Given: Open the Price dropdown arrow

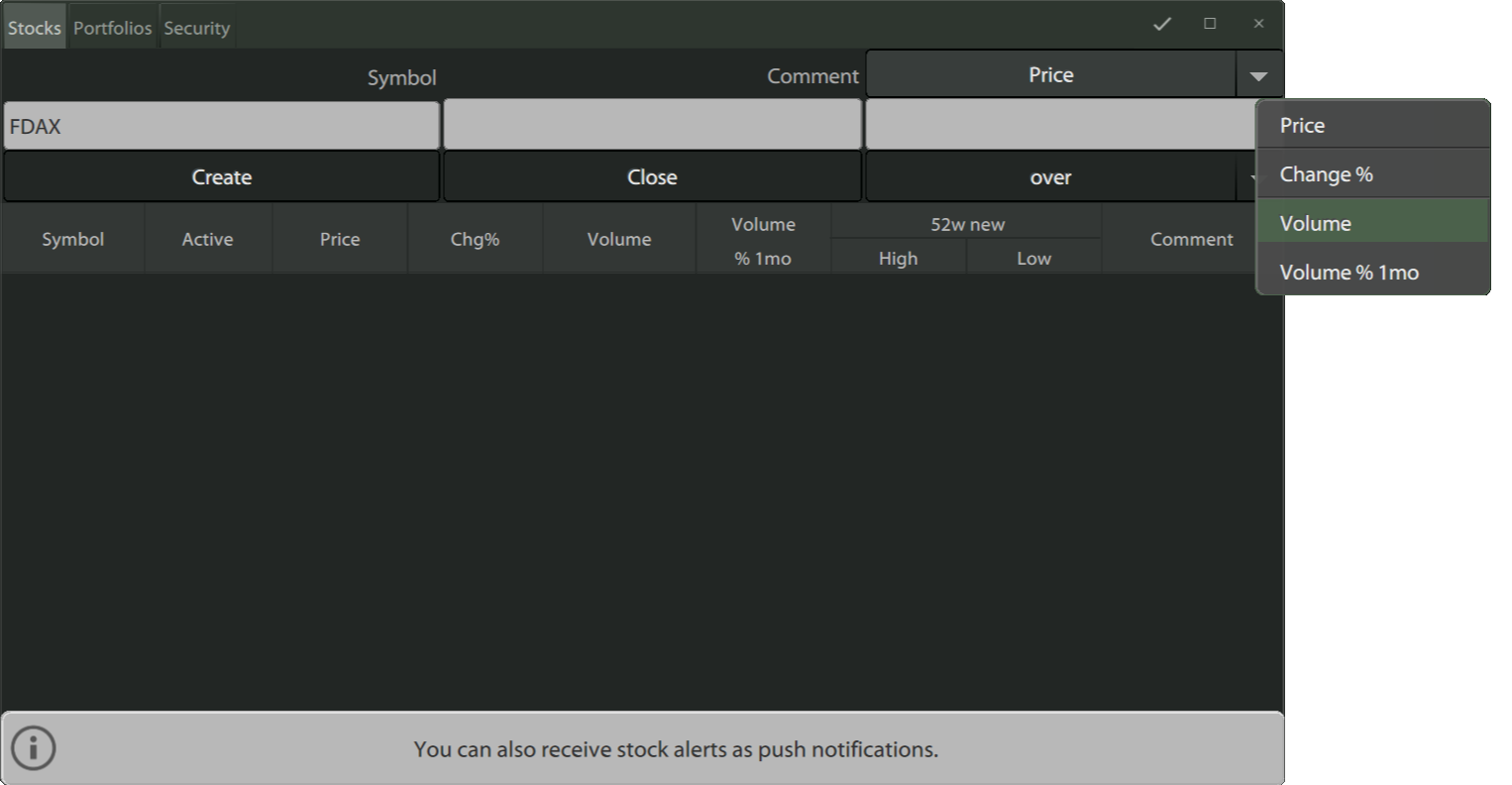Looking at the screenshot, I should tap(1258, 75).
